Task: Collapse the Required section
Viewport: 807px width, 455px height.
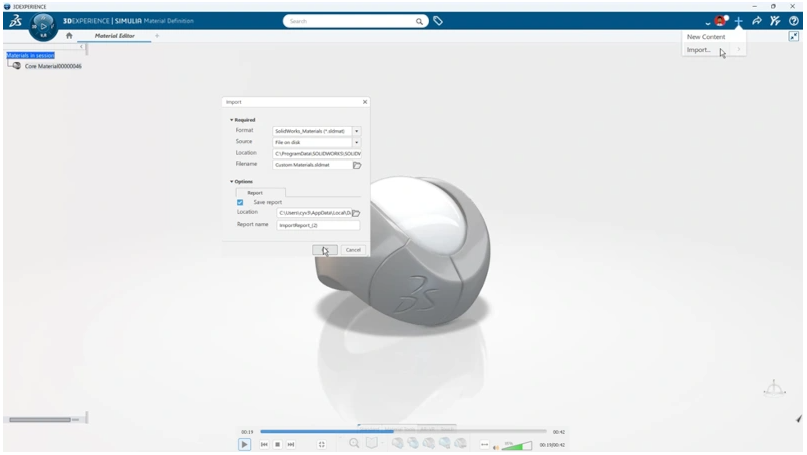Action: pos(232,120)
